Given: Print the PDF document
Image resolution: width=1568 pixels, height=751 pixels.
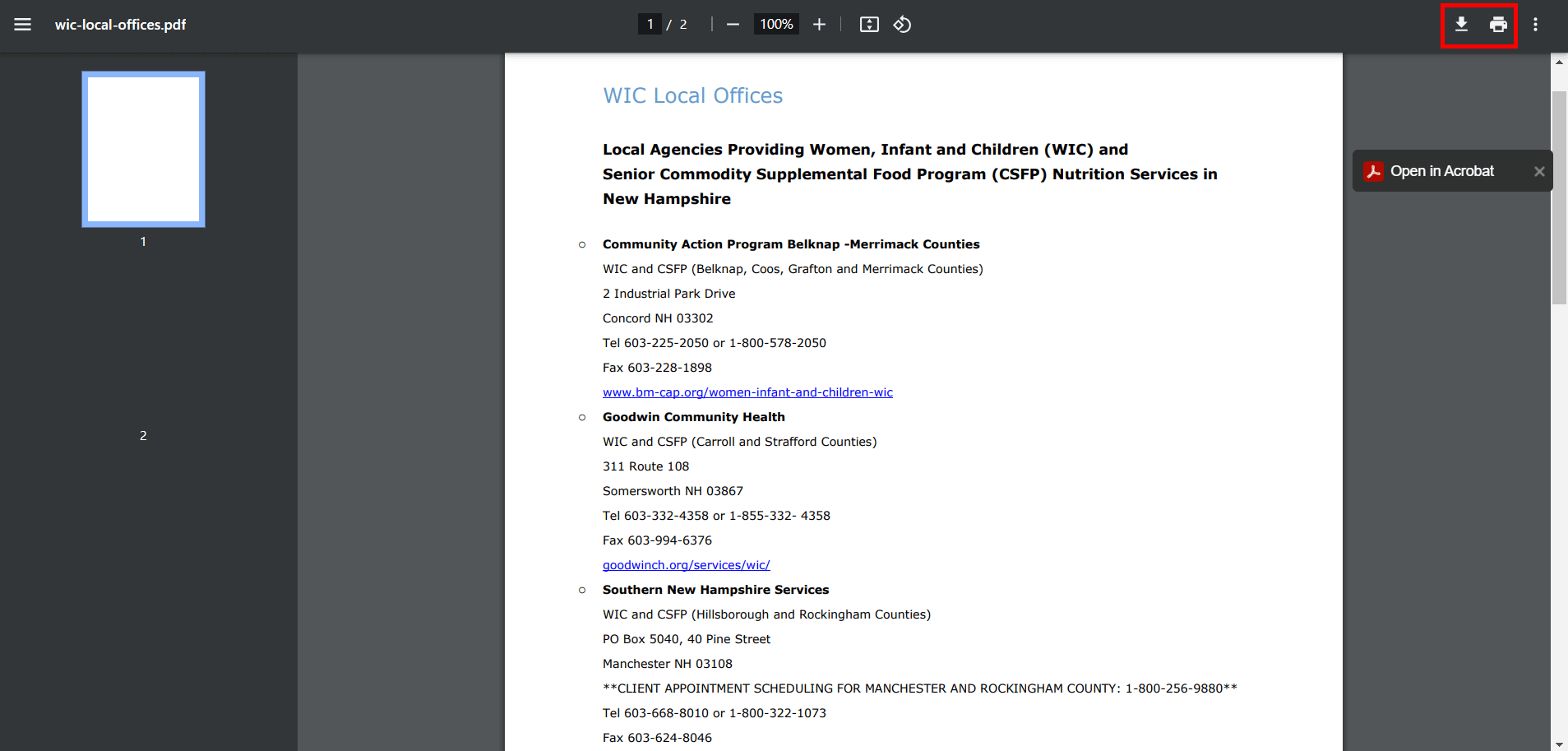Looking at the screenshot, I should (1498, 25).
